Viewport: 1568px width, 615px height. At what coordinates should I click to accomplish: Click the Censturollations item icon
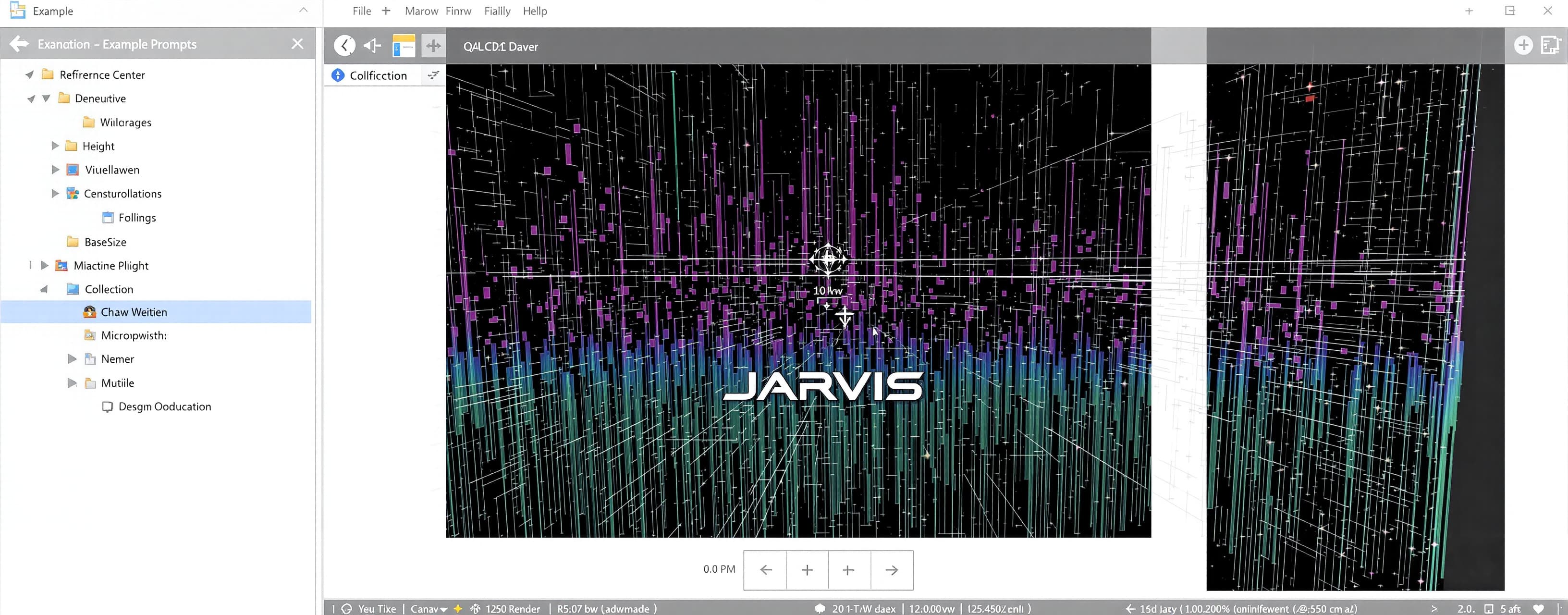point(73,194)
